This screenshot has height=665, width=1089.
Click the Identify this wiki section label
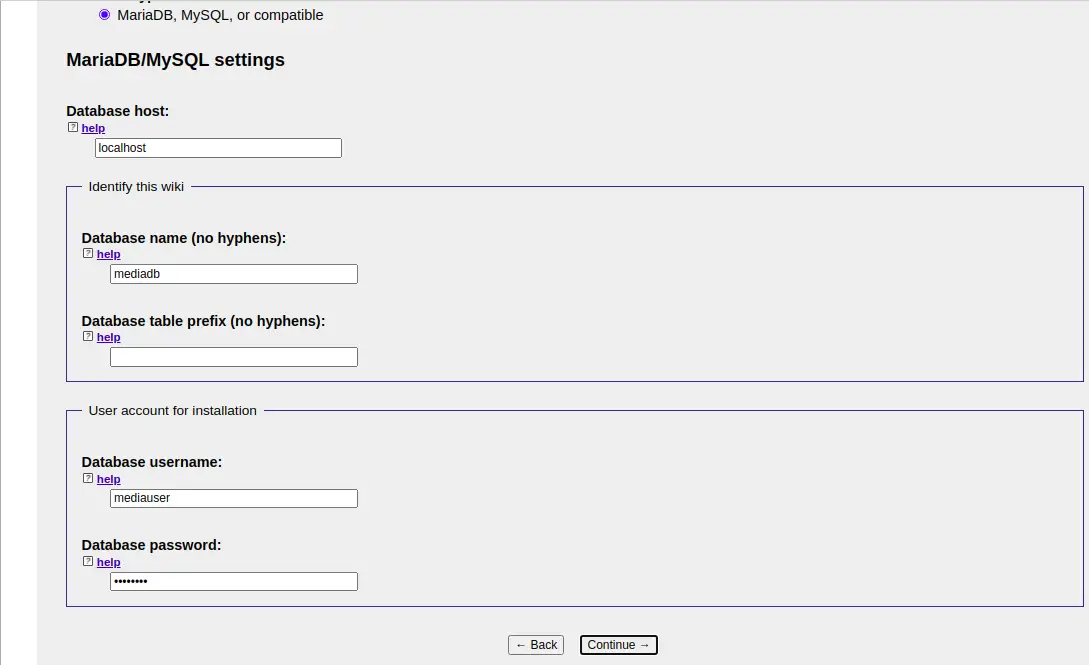[x=136, y=186]
